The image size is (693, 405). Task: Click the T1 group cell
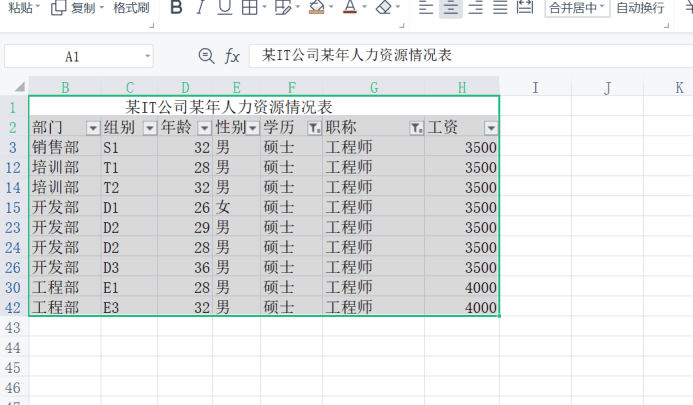pos(129,168)
